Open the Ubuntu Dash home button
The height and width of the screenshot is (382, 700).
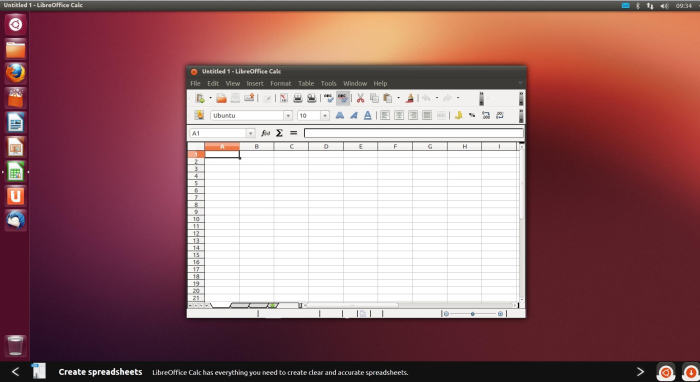pos(16,24)
